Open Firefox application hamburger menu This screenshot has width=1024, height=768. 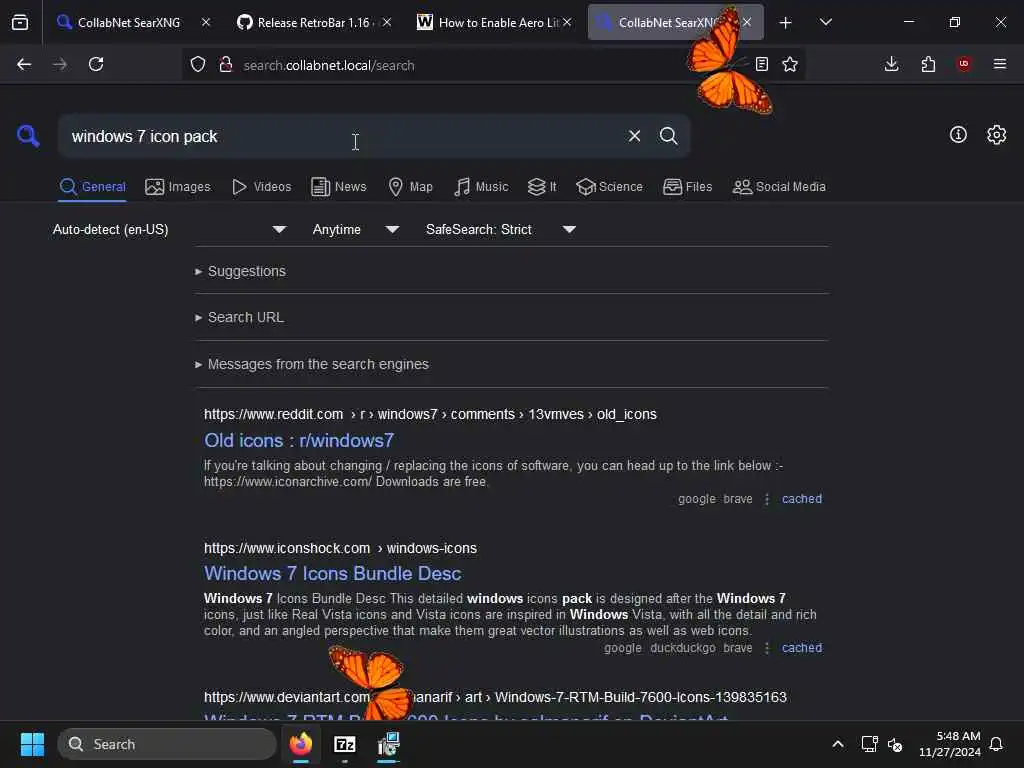coord(1000,64)
